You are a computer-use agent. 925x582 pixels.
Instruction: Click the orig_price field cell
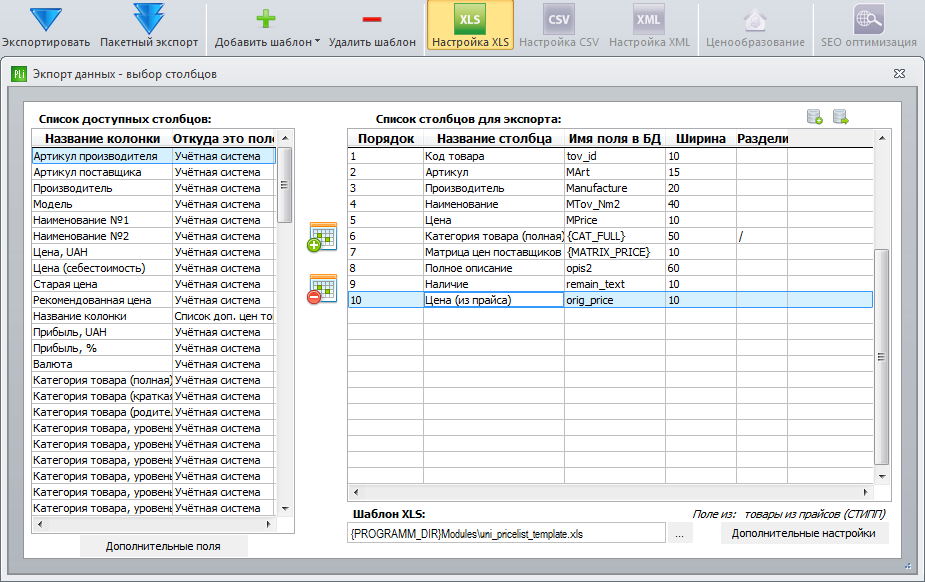[615, 300]
